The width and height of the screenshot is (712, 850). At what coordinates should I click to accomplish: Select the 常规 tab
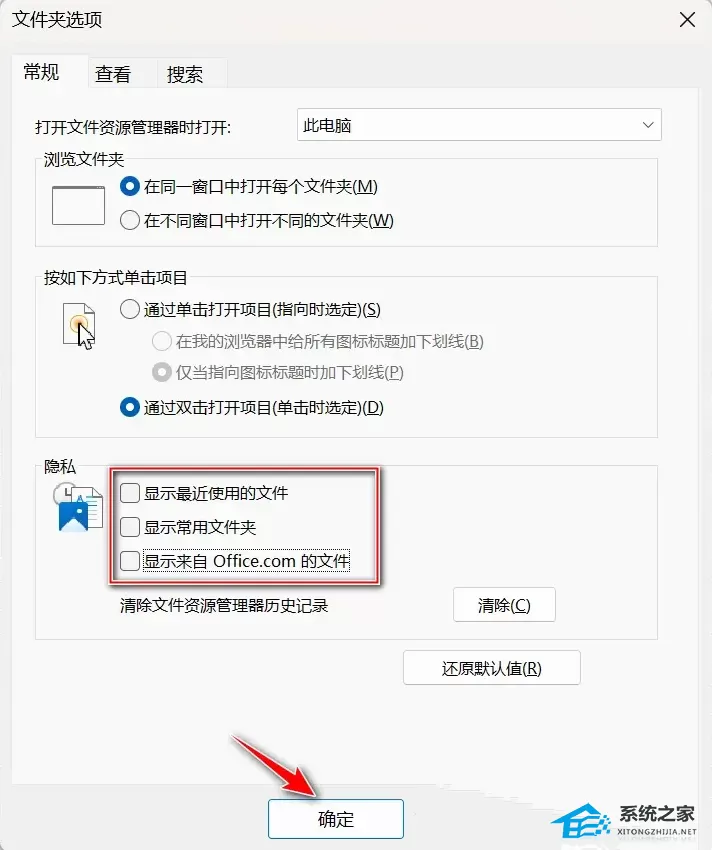pyautogui.click(x=41, y=72)
